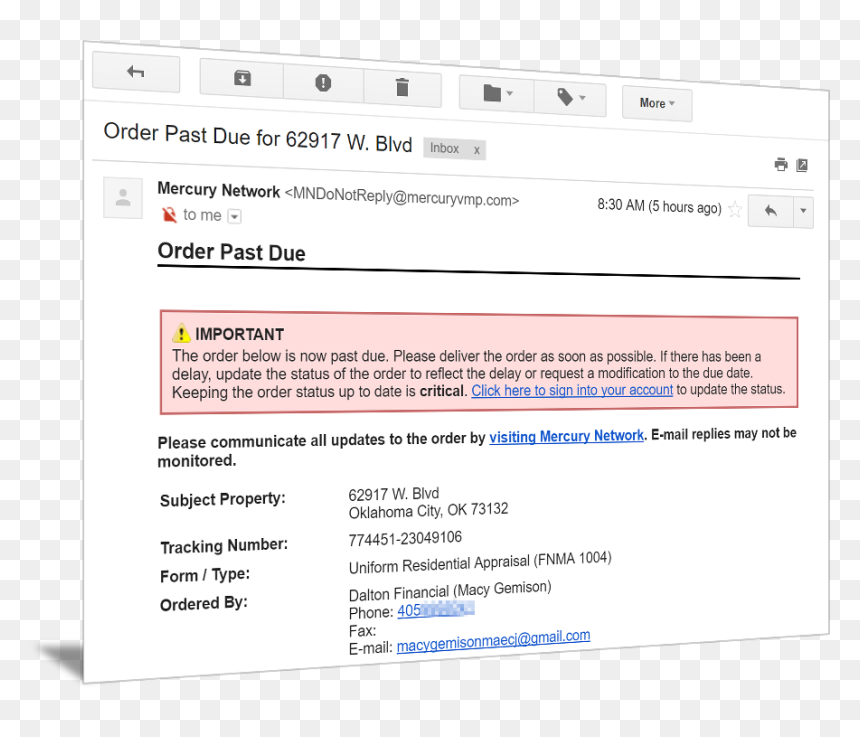Image resolution: width=860 pixels, height=737 pixels.
Task: Archive the email with archive icon
Action: 242,78
